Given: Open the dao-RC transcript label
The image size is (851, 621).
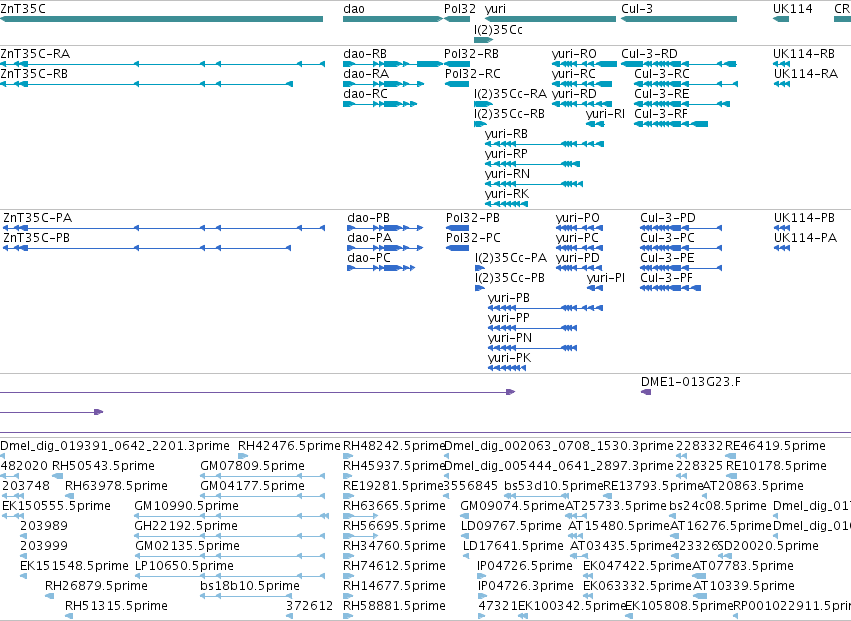Looking at the screenshot, I should (365, 93).
